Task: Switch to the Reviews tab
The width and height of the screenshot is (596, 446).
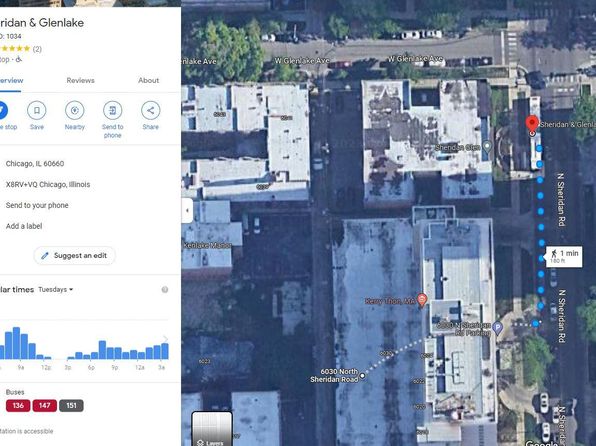Action: (x=80, y=80)
